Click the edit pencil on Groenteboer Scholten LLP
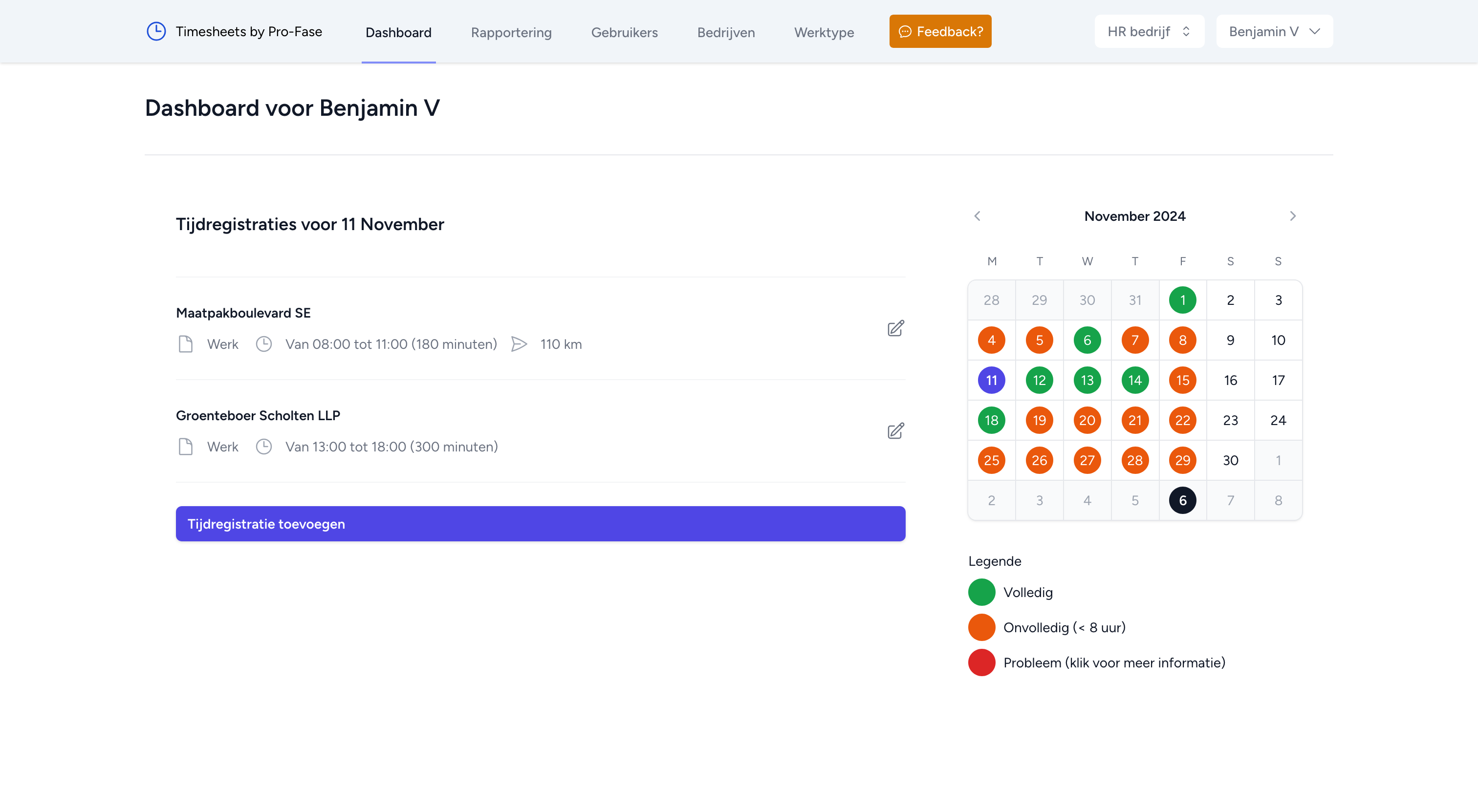 tap(895, 430)
